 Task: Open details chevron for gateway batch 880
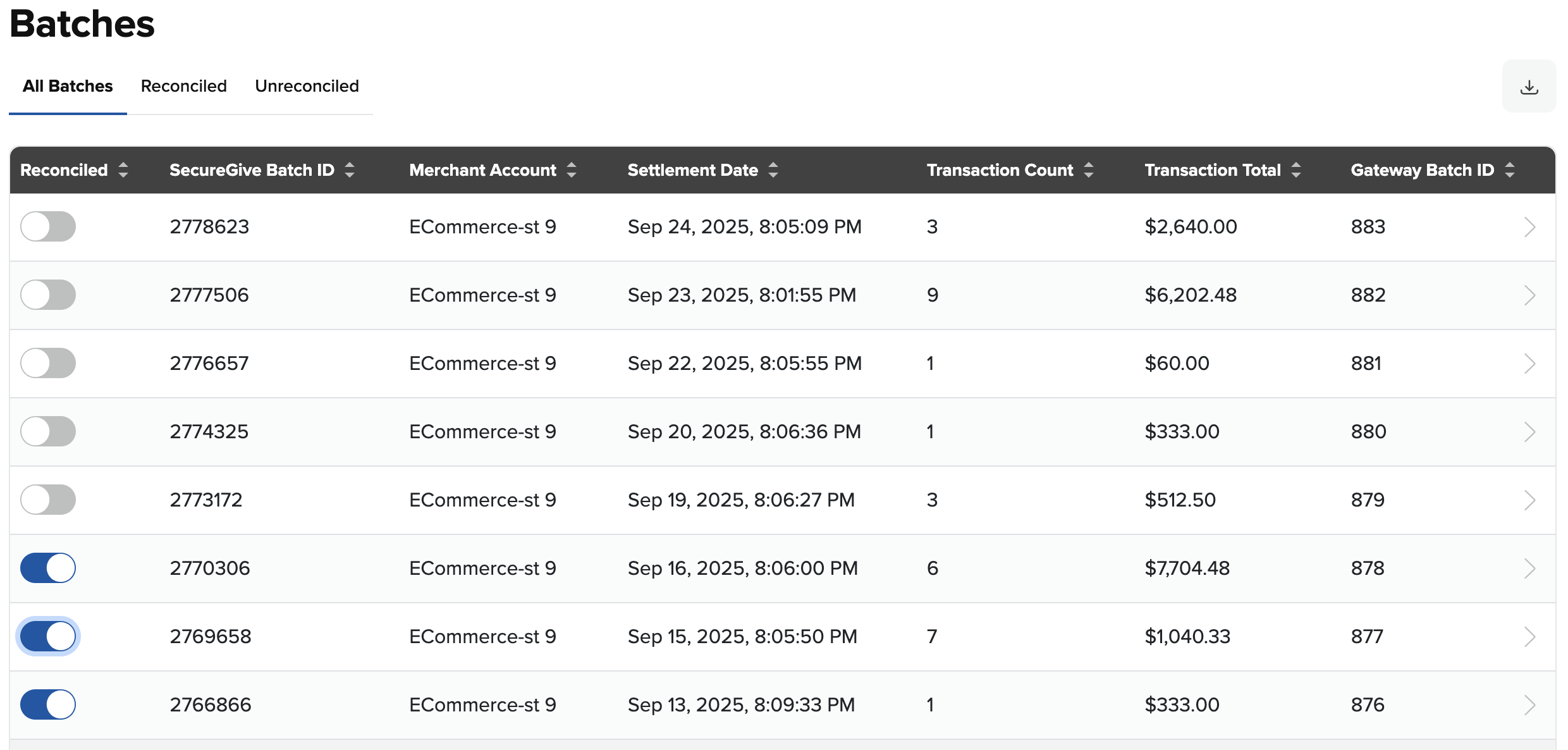[x=1529, y=431]
